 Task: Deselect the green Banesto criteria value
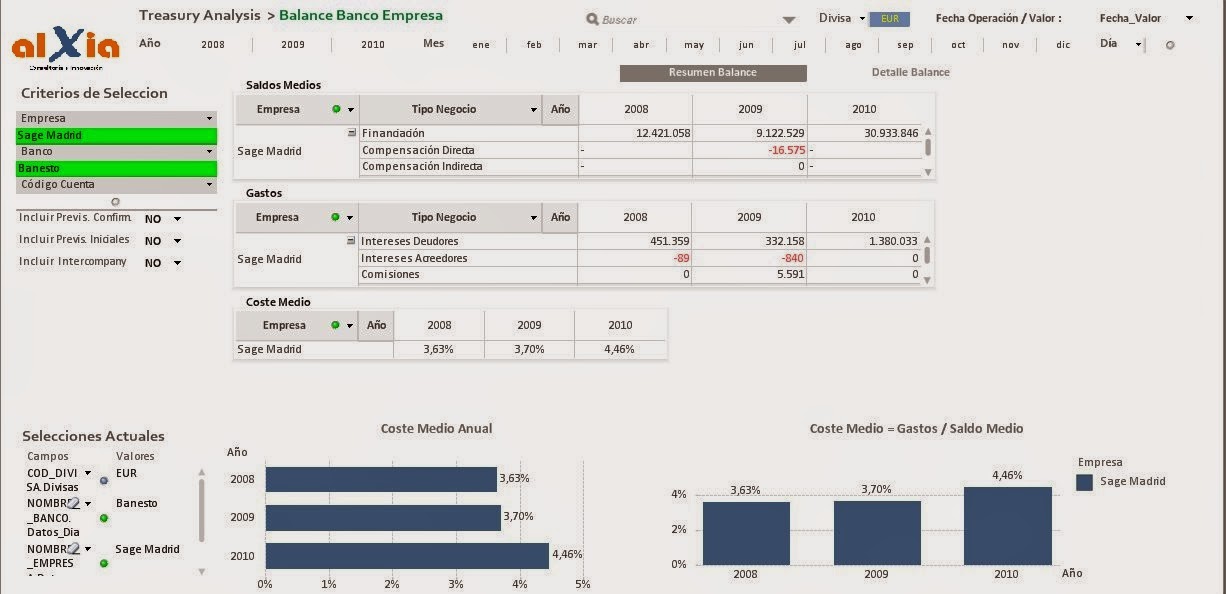[x=116, y=168]
